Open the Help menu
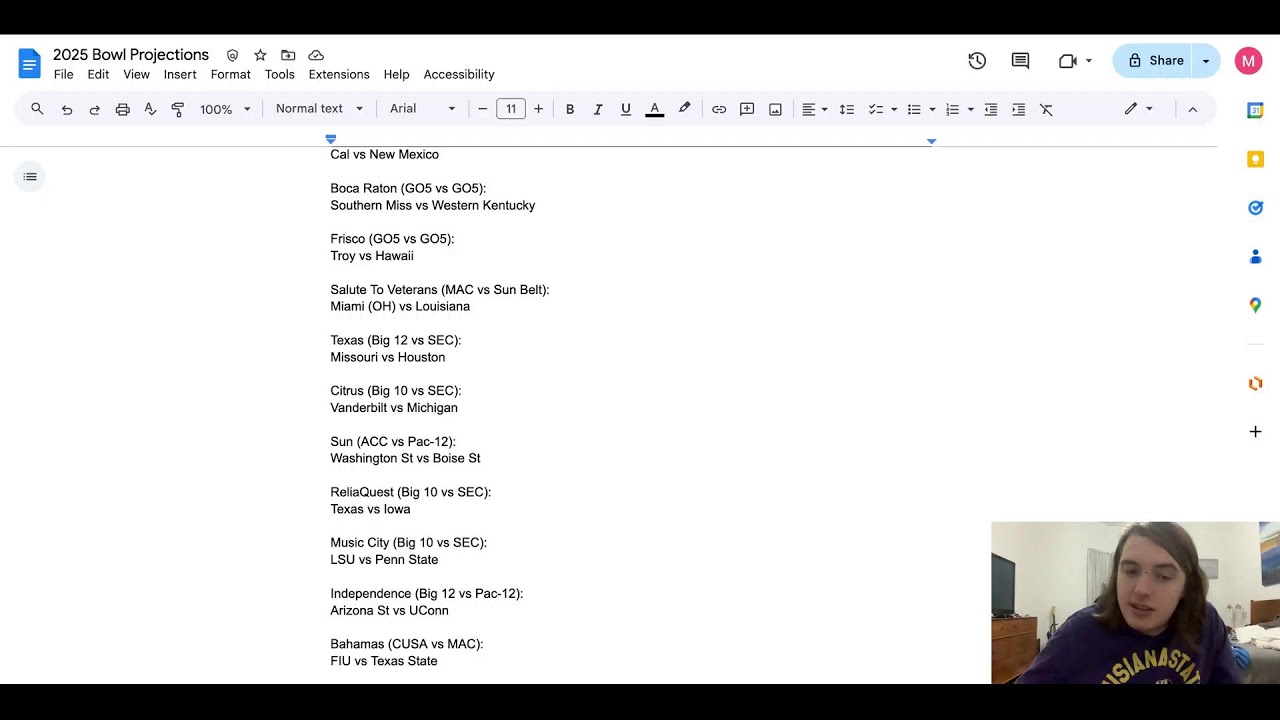 [x=396, y=75]
